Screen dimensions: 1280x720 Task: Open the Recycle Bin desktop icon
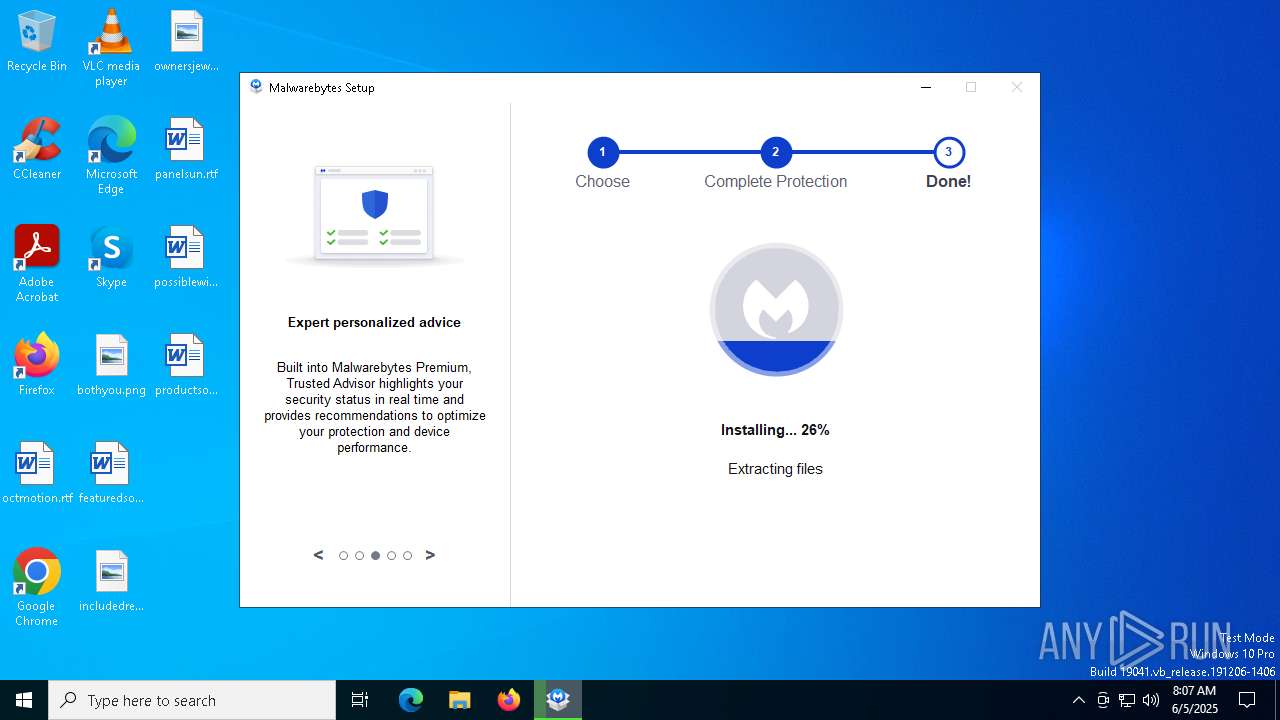point(37,41)
